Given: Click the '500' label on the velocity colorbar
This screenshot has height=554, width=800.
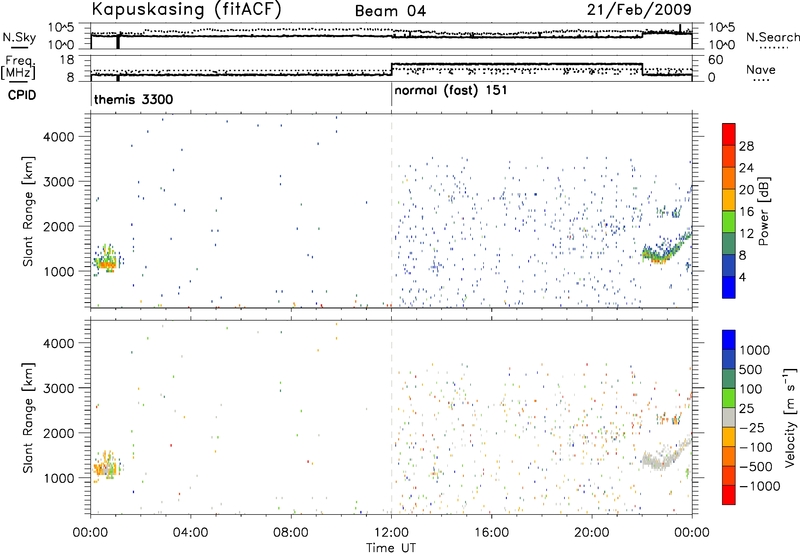Looking at the screenshot, I should coord(751,370).
